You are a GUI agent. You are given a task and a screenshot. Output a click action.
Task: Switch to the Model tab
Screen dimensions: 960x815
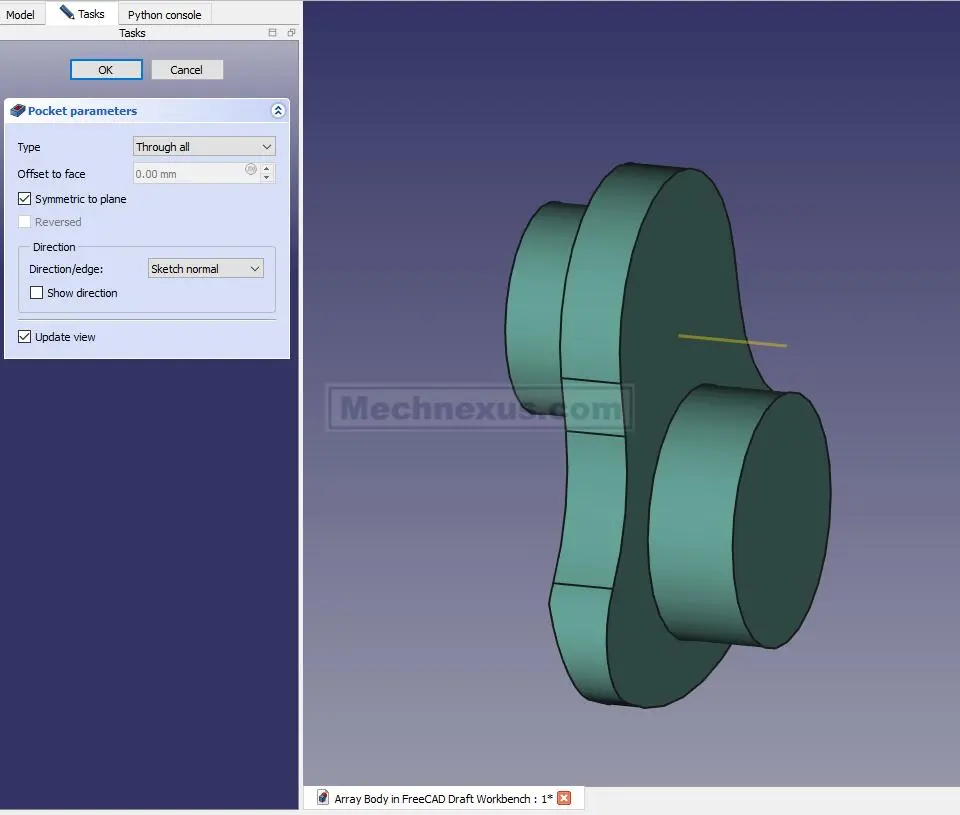pyautogui.click(x=20, y=15)
